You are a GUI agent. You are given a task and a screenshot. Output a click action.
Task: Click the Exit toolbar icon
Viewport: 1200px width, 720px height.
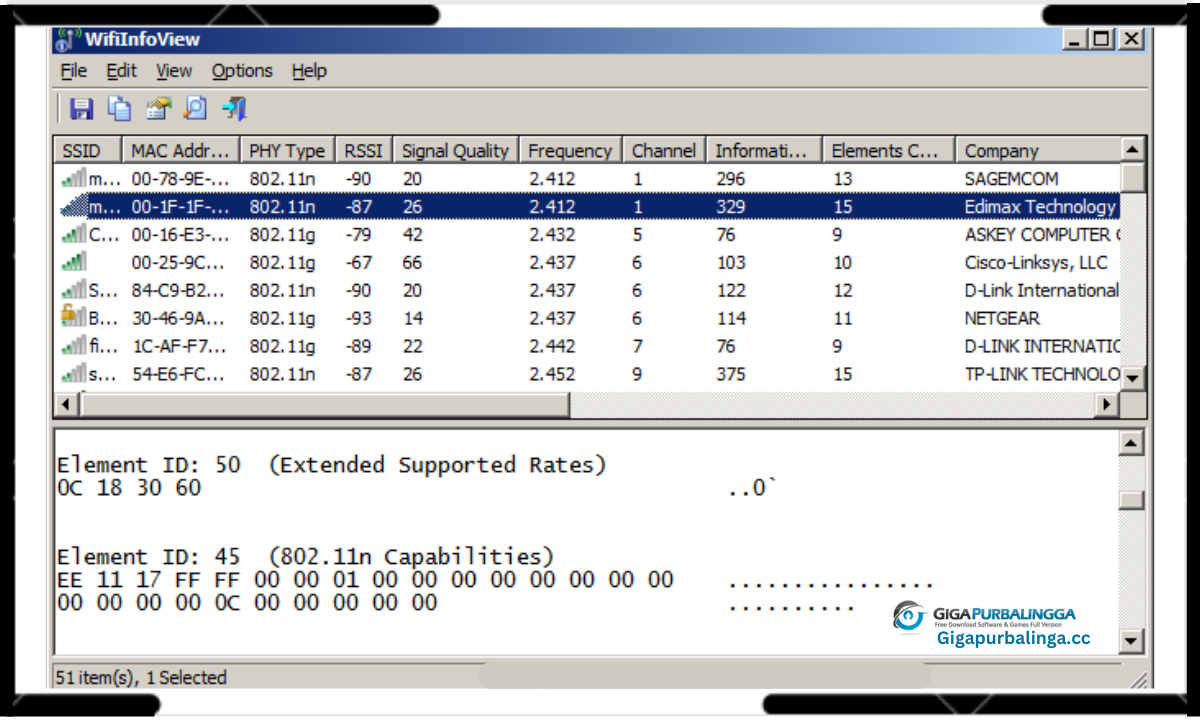coord(234,108)
